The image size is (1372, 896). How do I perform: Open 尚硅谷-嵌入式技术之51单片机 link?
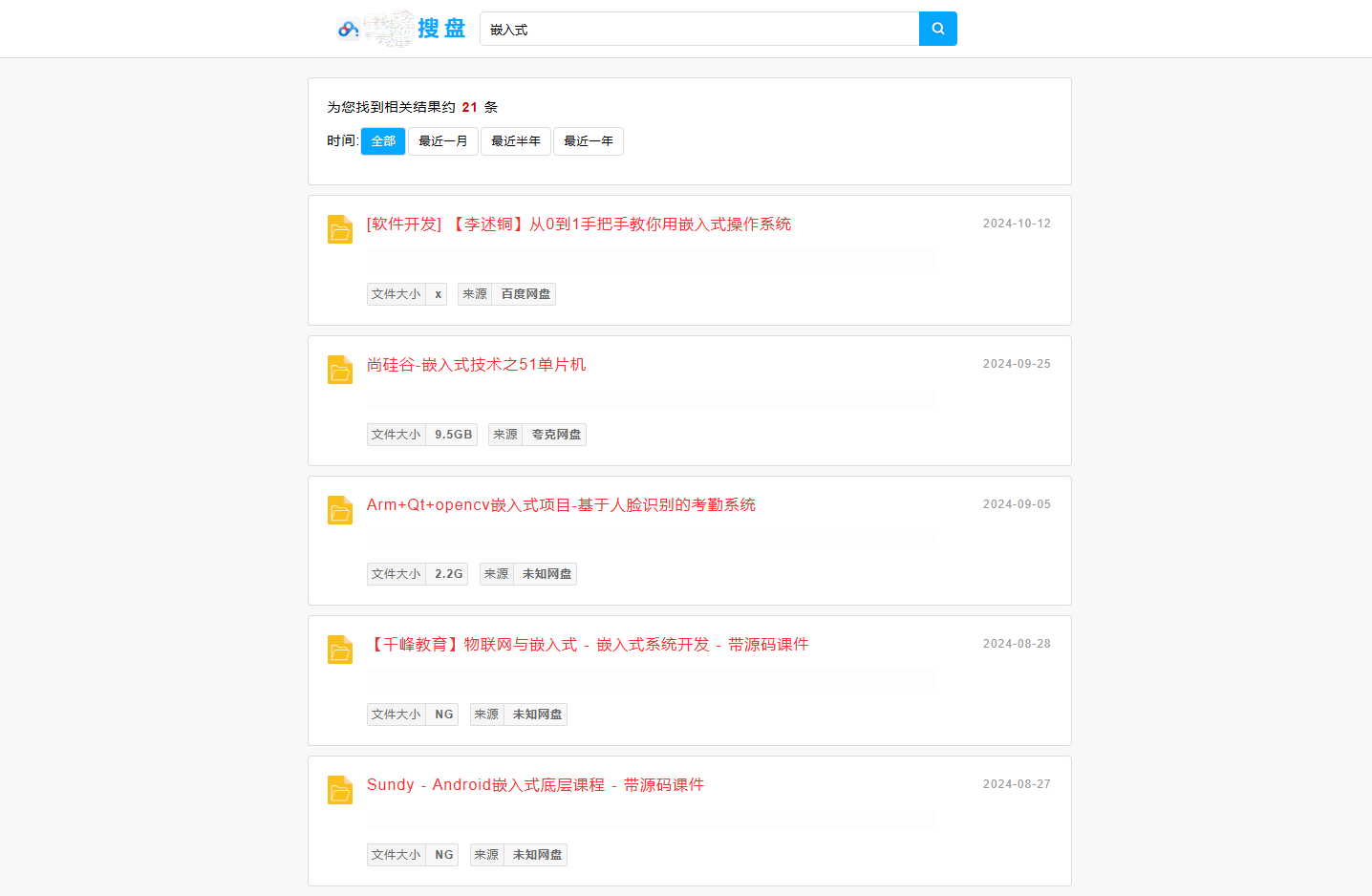(x=477, y=365)
